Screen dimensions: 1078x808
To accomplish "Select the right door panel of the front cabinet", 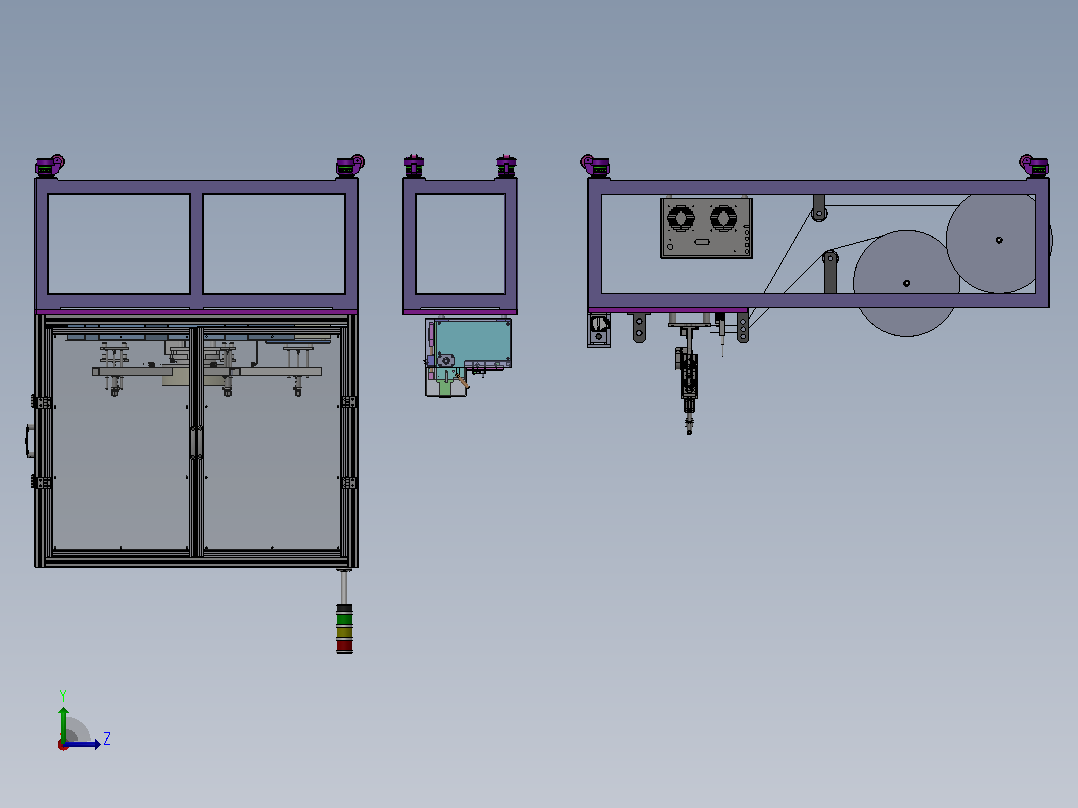I will 272,441.
